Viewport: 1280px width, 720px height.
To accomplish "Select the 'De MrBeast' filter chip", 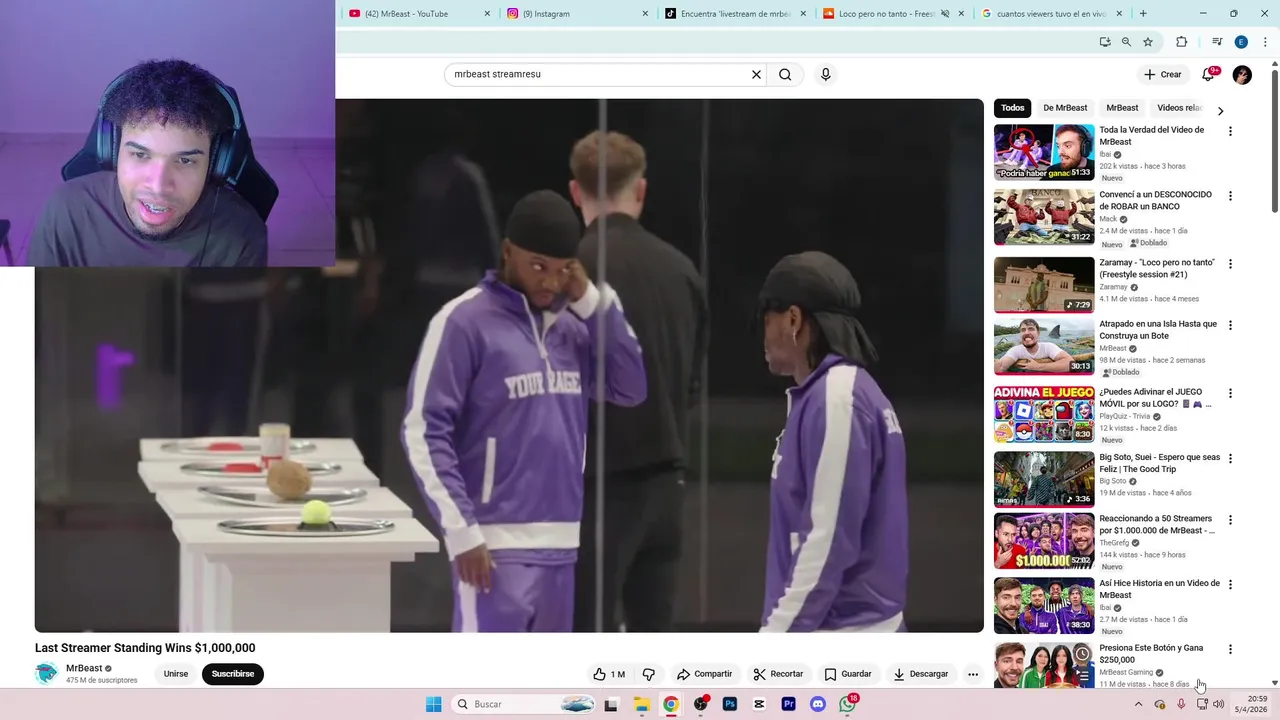I will pyautogui.click(x=1065, y=108).
